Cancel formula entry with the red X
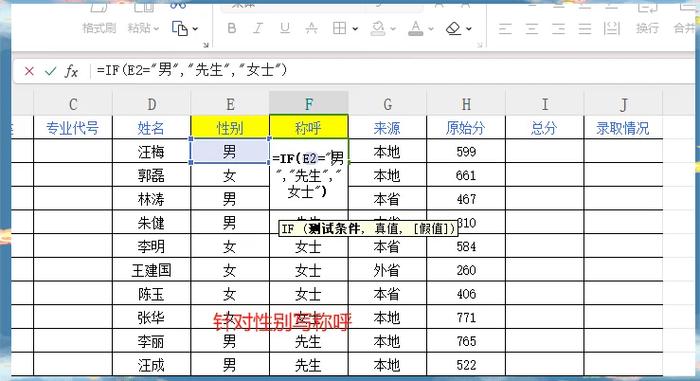 [29, 71]
